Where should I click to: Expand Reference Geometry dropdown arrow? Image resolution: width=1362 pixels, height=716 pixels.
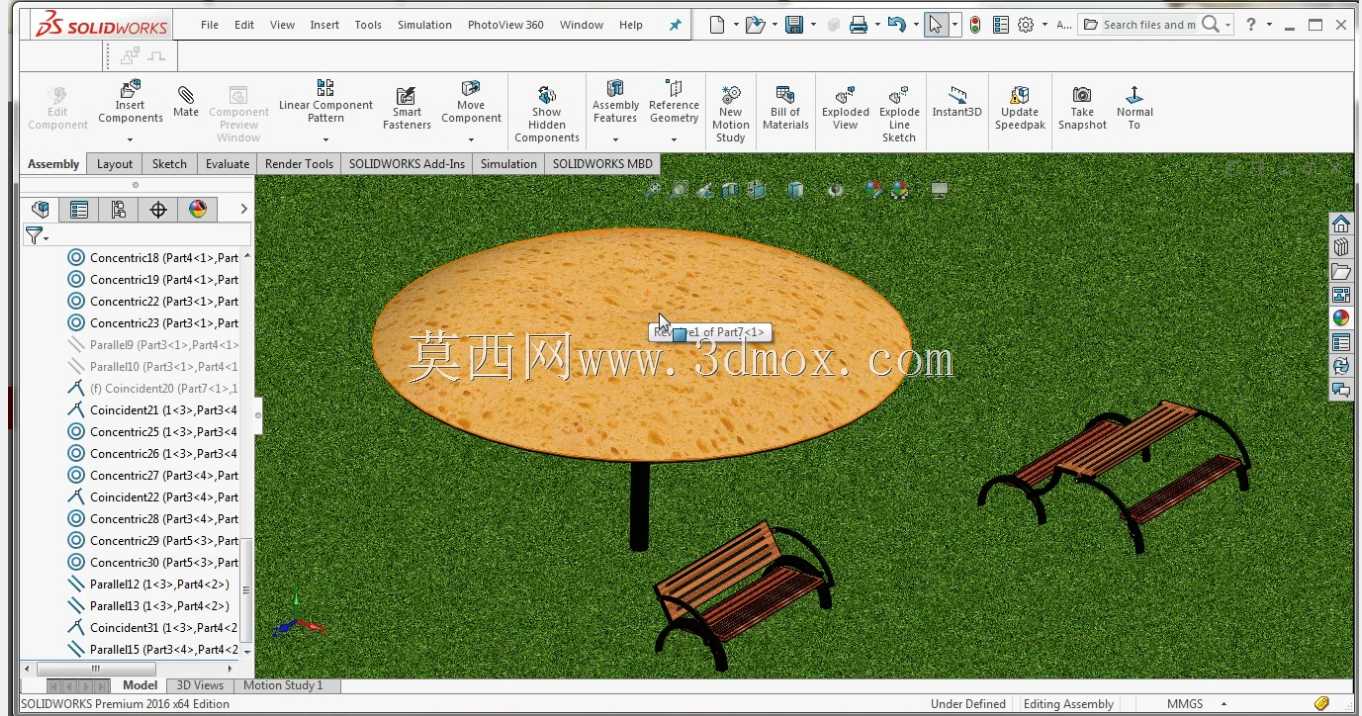pos(674,140)
